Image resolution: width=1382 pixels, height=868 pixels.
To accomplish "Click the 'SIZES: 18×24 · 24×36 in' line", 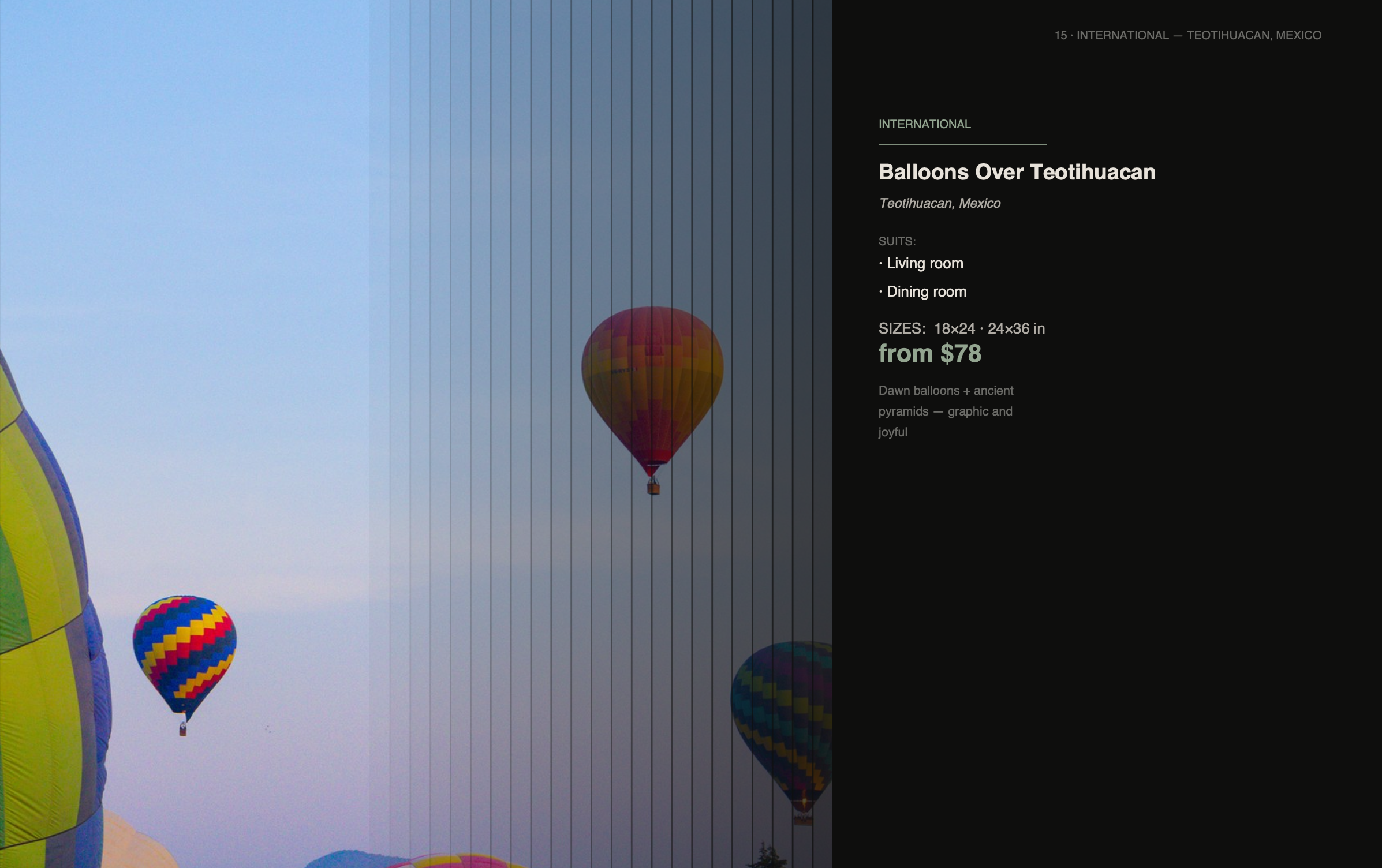I will coord(961,328).
